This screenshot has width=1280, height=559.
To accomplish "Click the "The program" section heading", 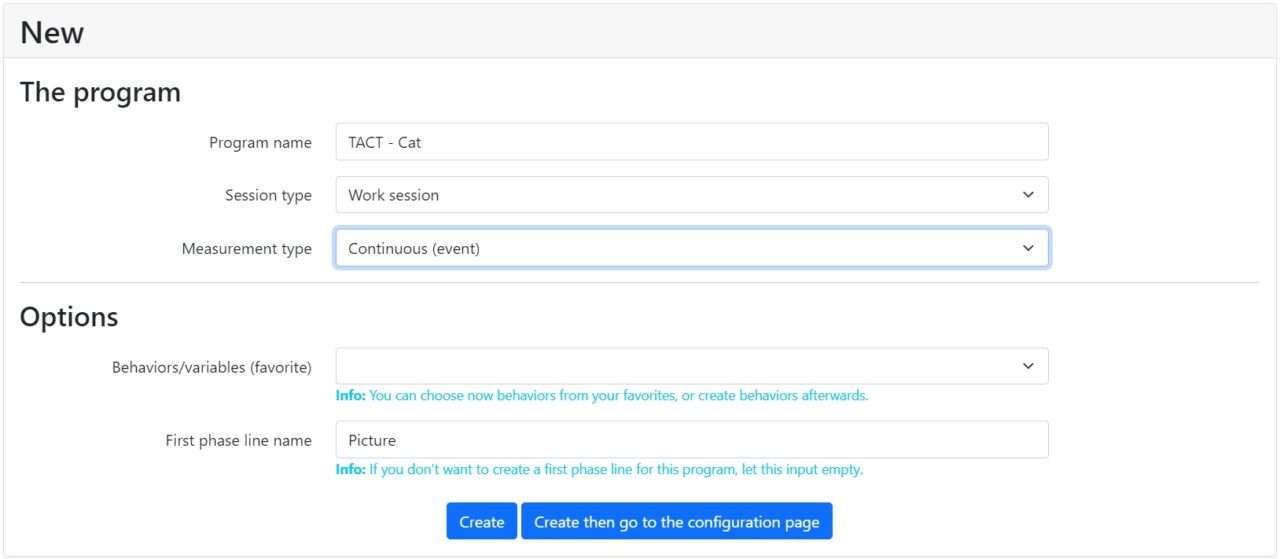I will point(100,92).
